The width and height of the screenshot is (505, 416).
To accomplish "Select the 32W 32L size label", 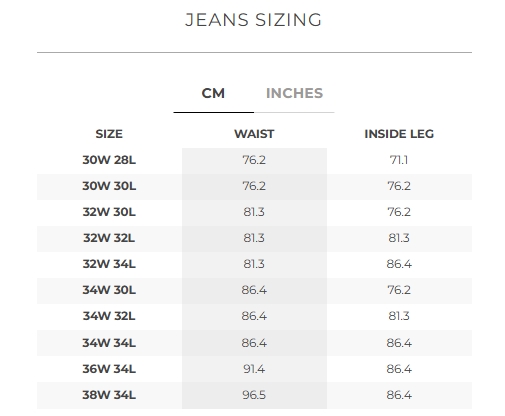I will [x=109, y=238].
